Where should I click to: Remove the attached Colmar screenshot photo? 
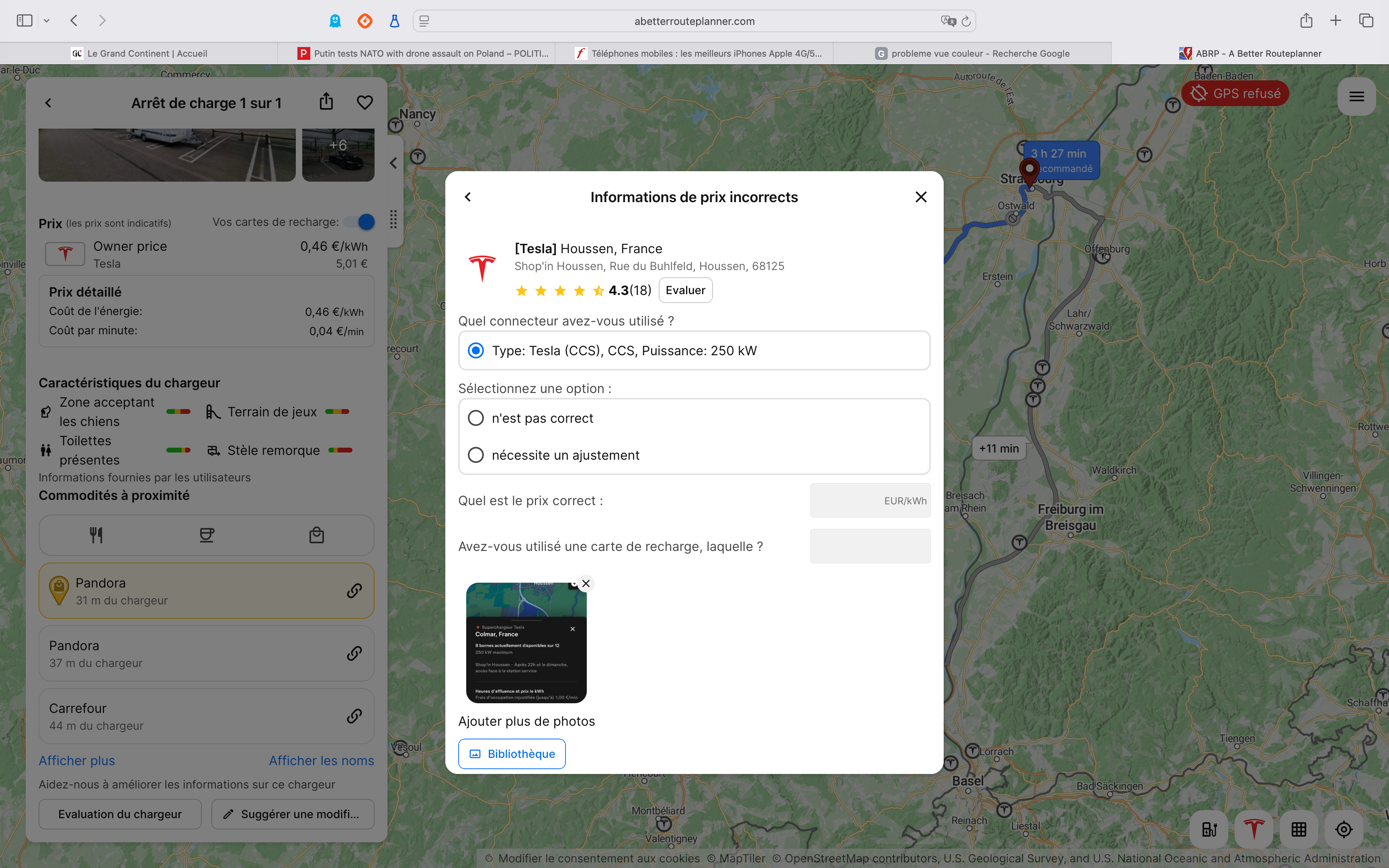point(586,583)
